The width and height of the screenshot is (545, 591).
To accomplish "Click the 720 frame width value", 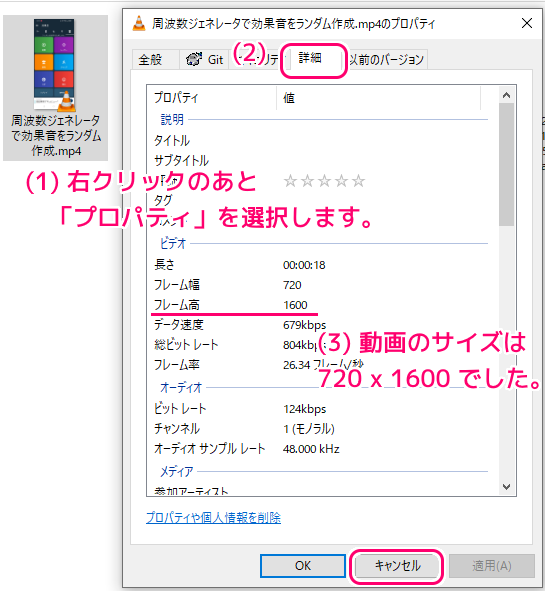I will coord(292,285).
